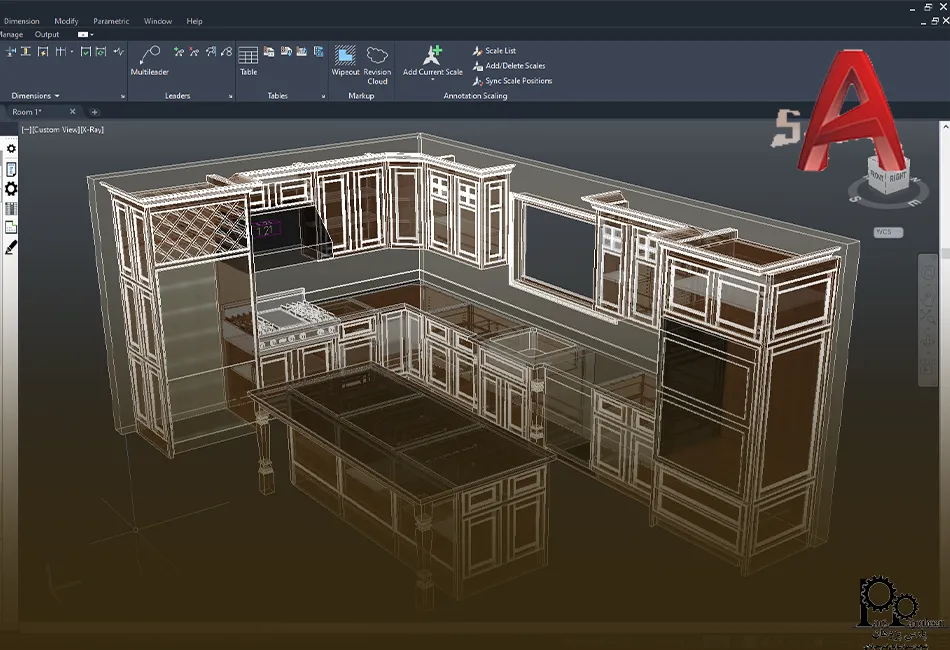Click the Add Current Scale icon
Image resolution: width=950 pixels, height=650 pixels.
(x=432, y=56)
